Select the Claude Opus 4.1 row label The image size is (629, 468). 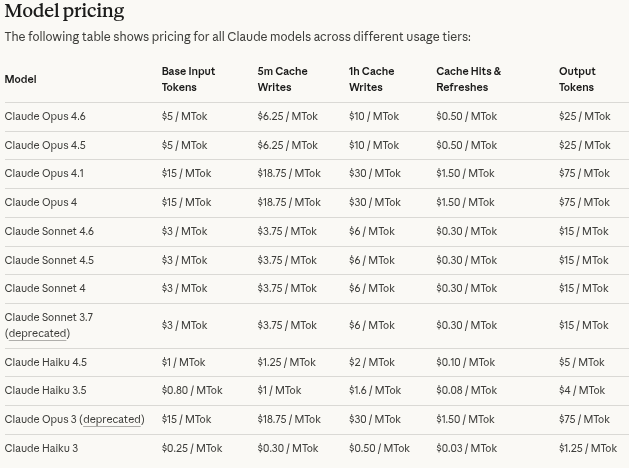[44, 173]
